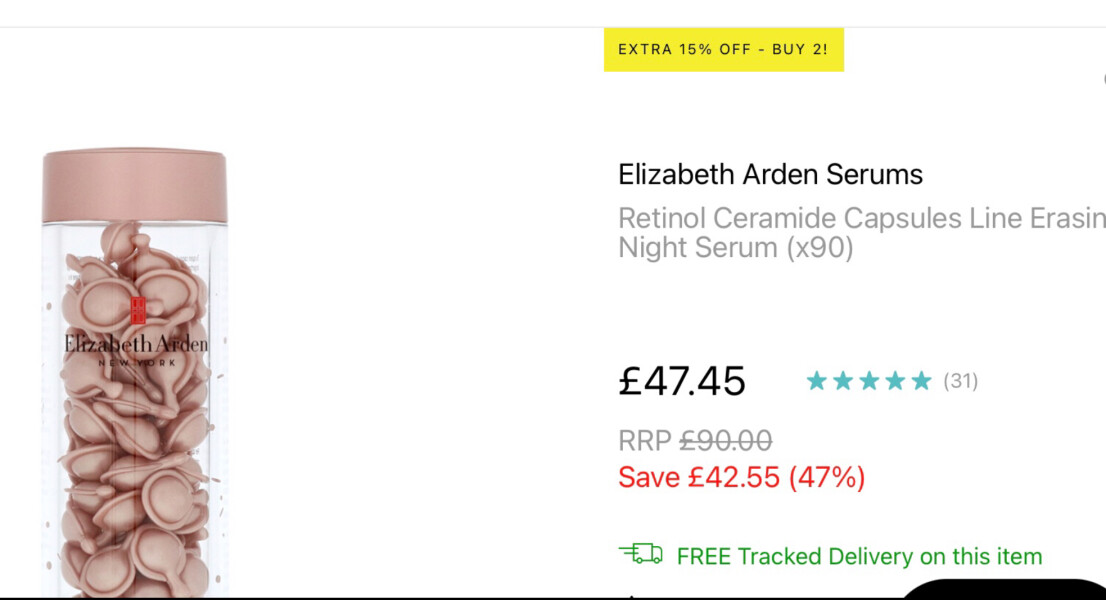Select the fourth rating star
The height and width of the screenshot is (600, 1106).
tap(893, 381)
